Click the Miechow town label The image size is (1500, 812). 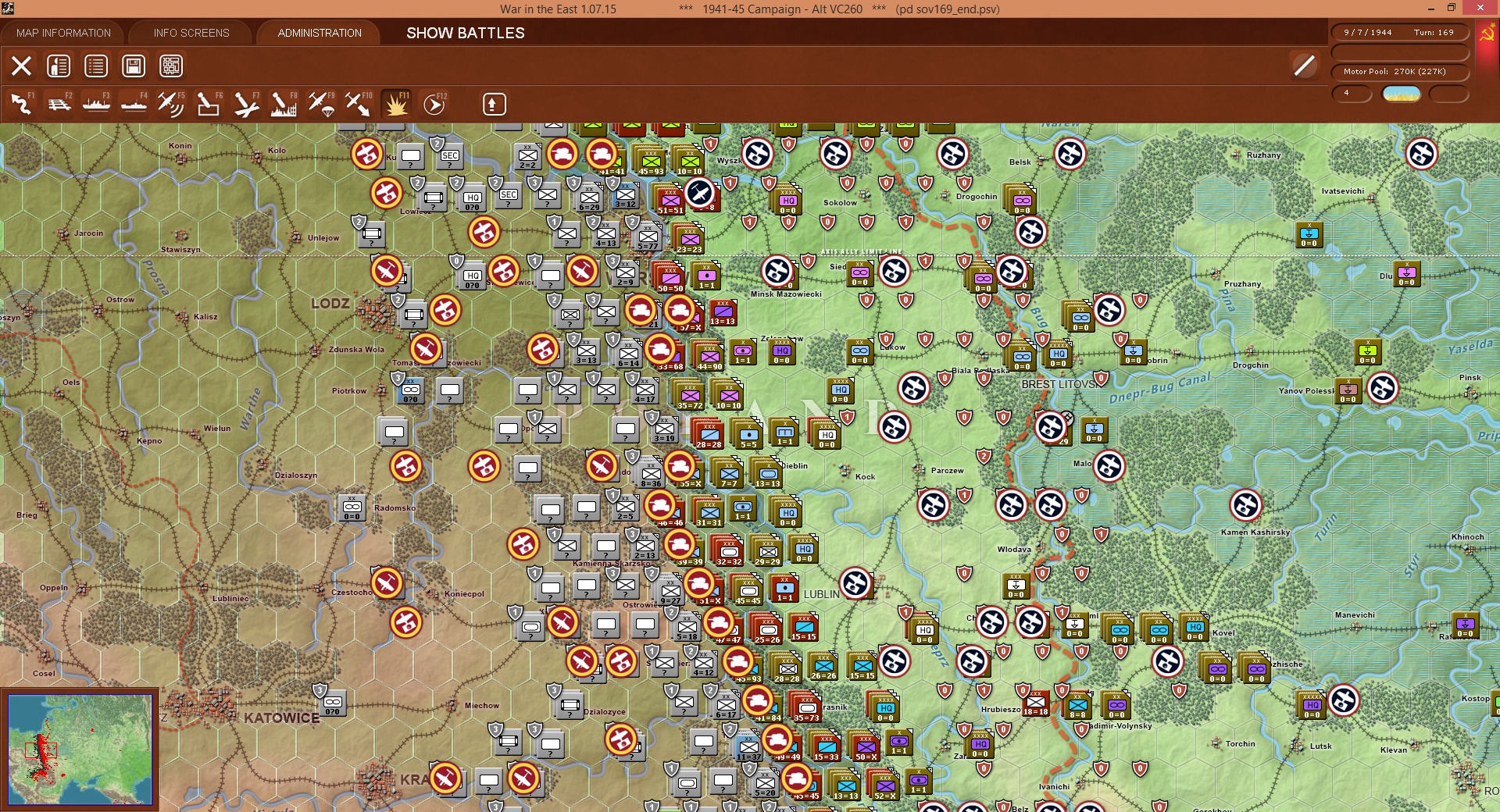[482, 706]
